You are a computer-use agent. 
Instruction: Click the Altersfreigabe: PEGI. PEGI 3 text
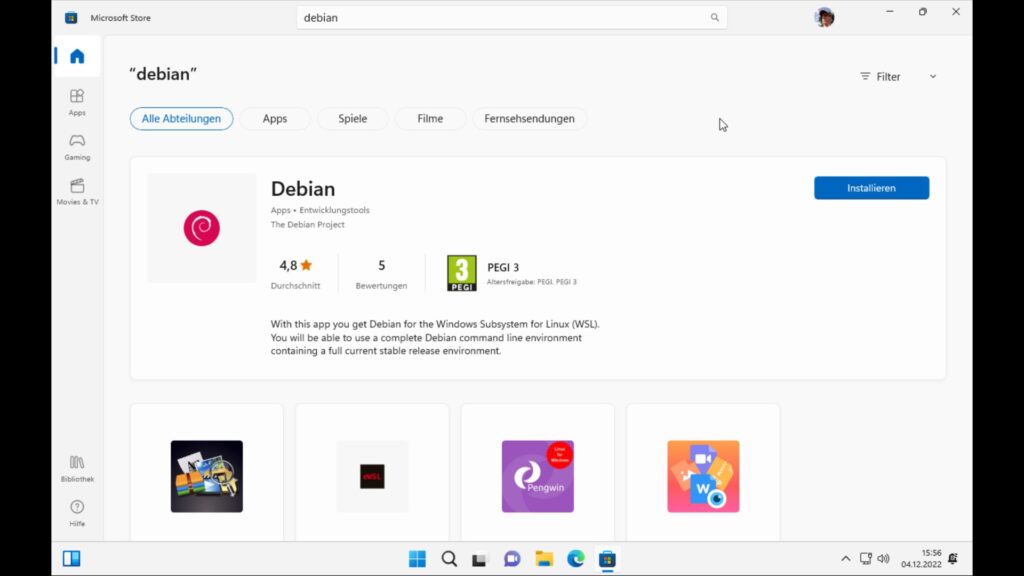pyautogui.click(x=532, y=282)
